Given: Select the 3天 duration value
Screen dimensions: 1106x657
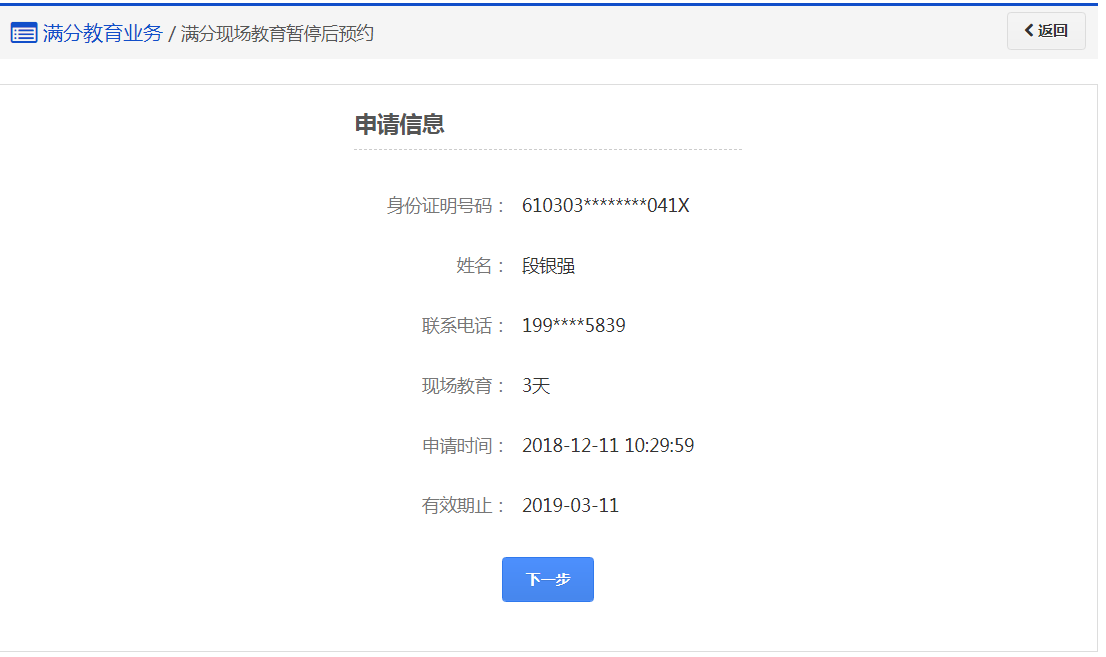Looking at the screenshot, I should [x=536, y=386].
